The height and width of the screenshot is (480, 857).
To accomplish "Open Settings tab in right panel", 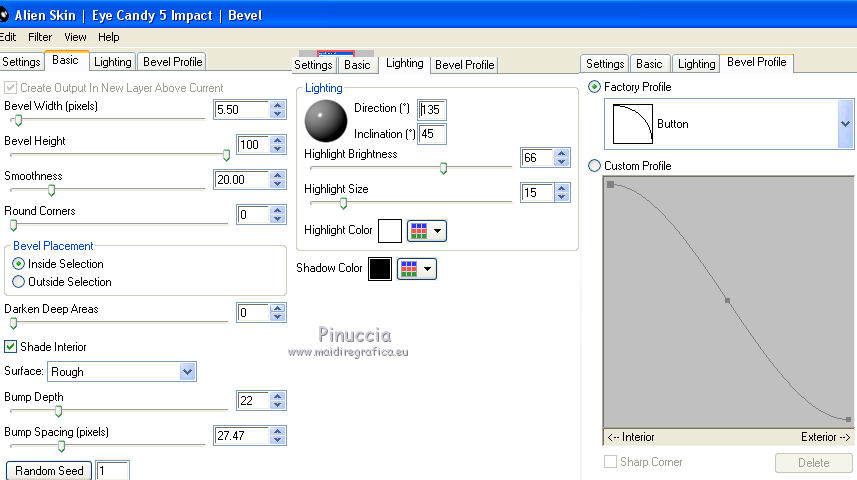I will click(605, 64).
